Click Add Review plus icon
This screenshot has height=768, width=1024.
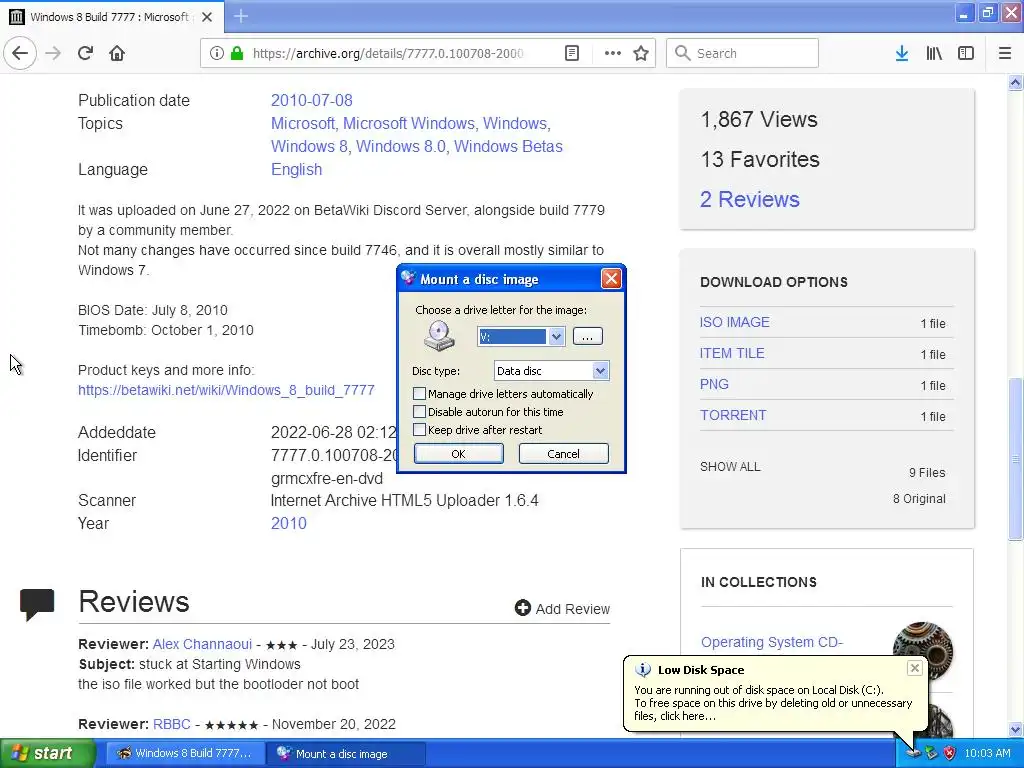522,608
